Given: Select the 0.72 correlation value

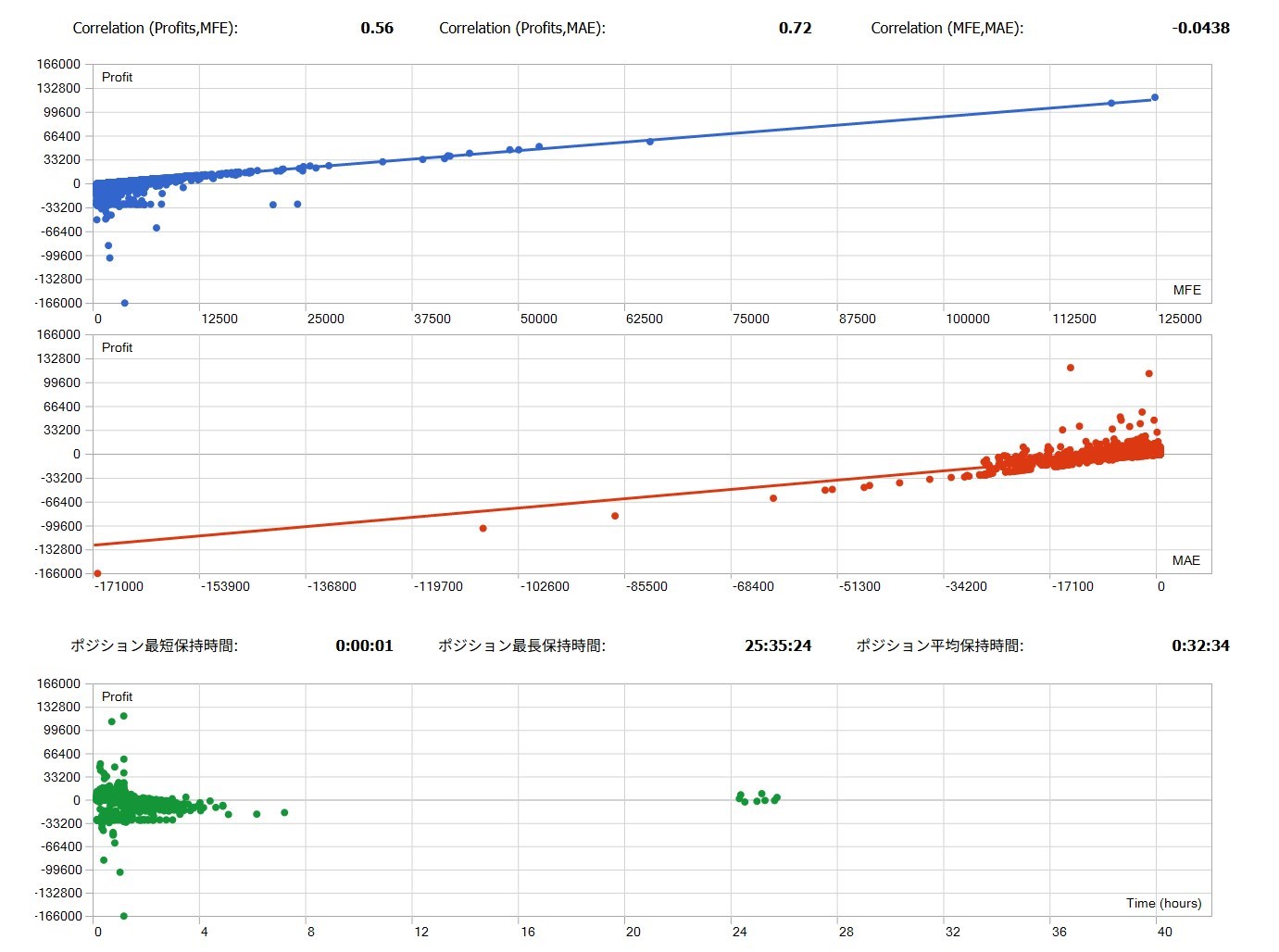Looking at the screenshot, I should [795, 28].
